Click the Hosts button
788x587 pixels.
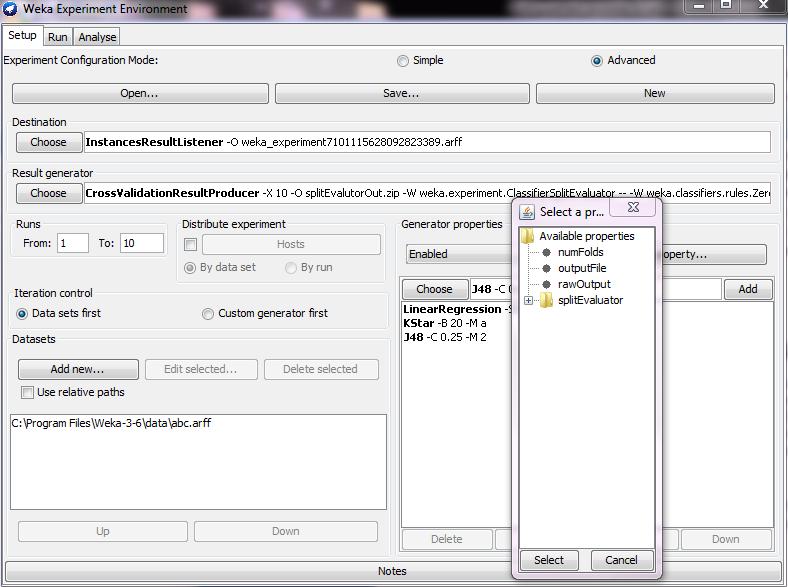click(291, 244)
